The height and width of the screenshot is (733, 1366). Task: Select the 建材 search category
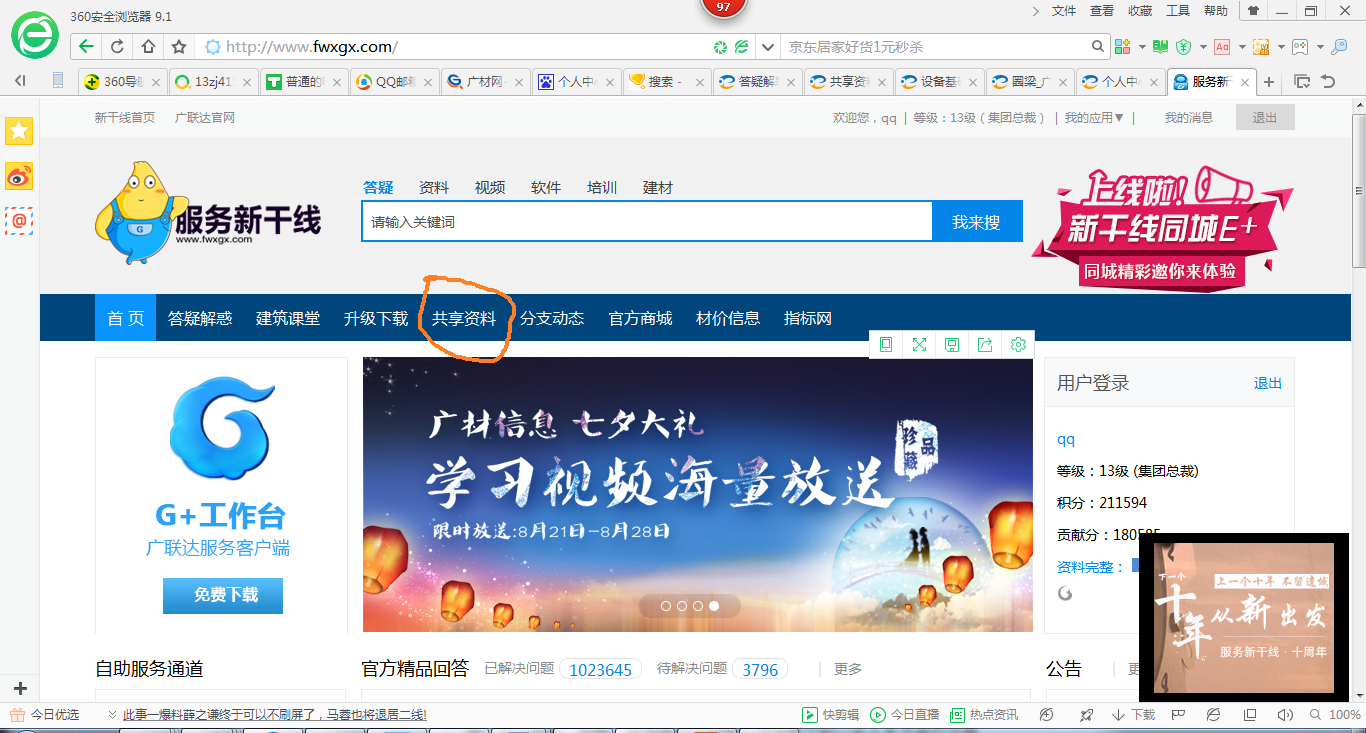(658, 187)
